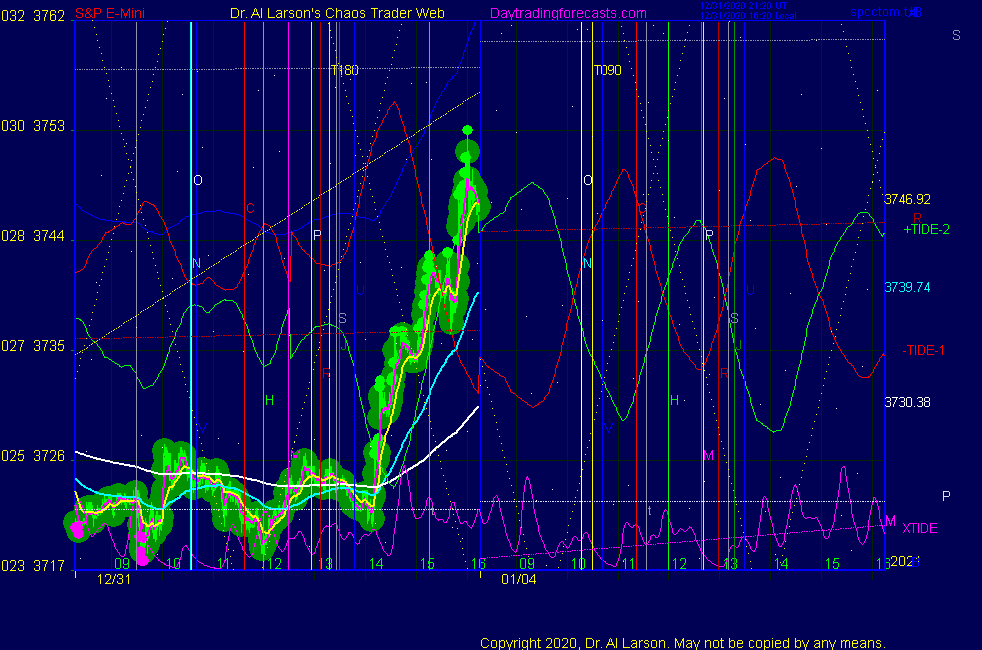Click the 030 3753 price axis label
982x650 pixels.
pos(33,126)
